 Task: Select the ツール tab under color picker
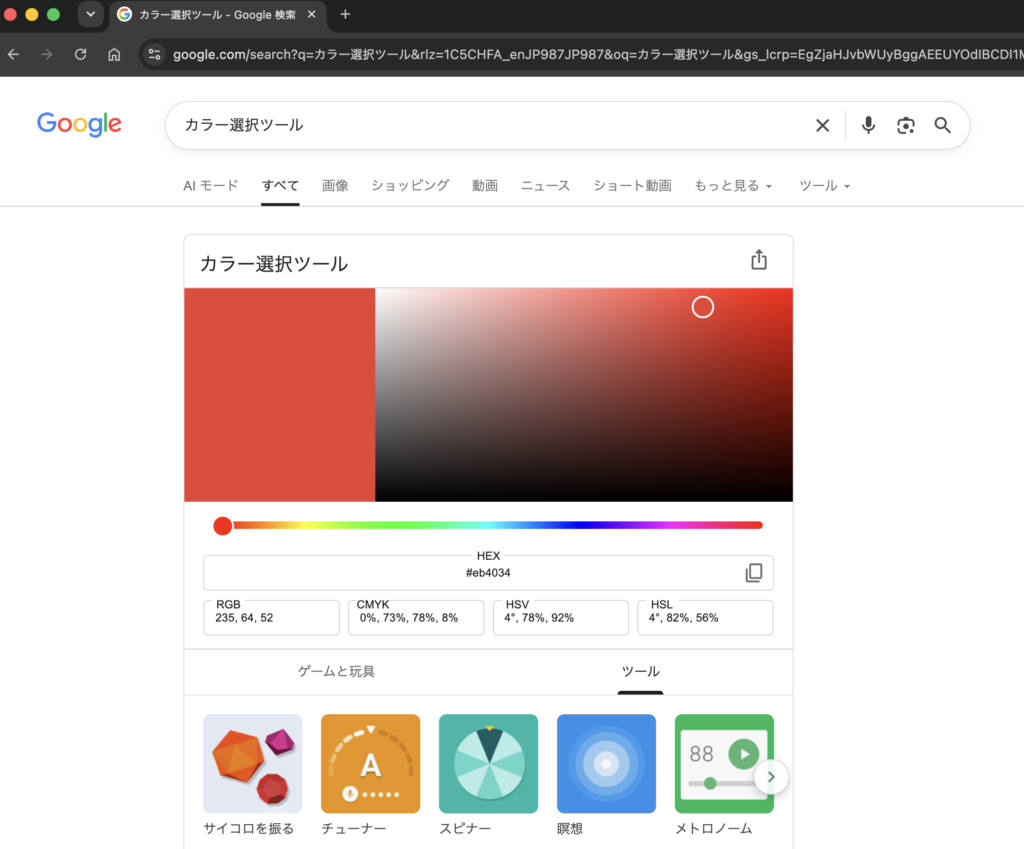click(640, 671)
